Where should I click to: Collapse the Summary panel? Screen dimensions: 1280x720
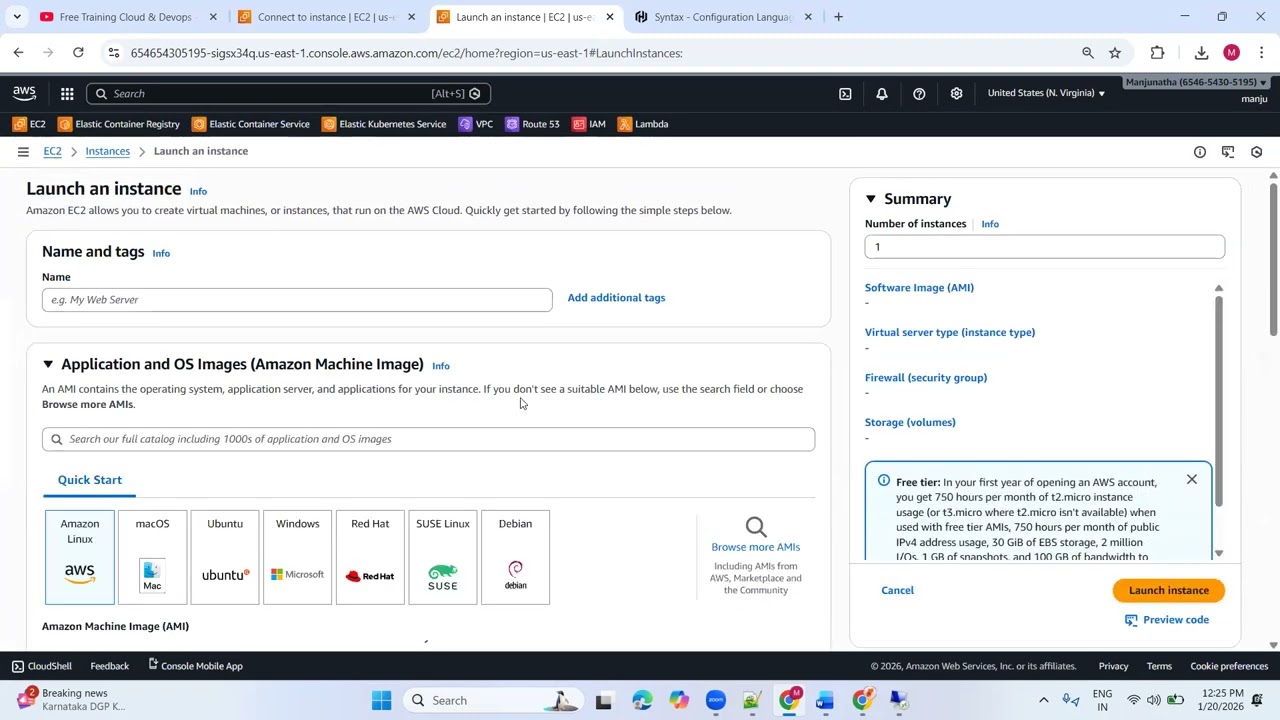pyautogui.click(x=870, y=199)
